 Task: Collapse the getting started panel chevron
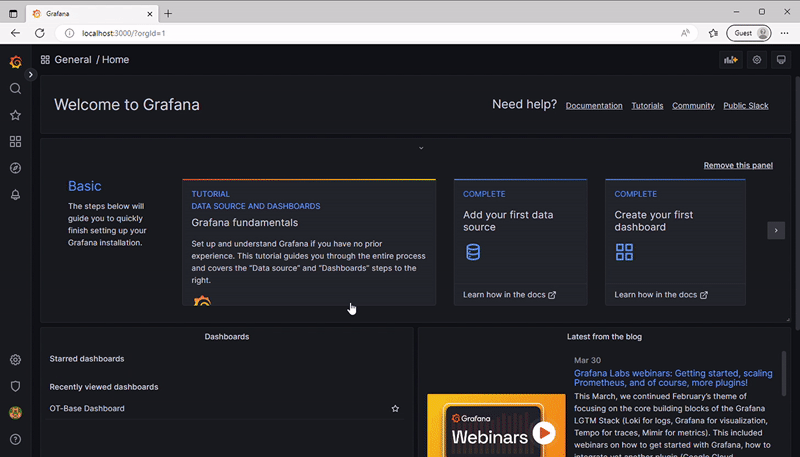pos(421,148)
